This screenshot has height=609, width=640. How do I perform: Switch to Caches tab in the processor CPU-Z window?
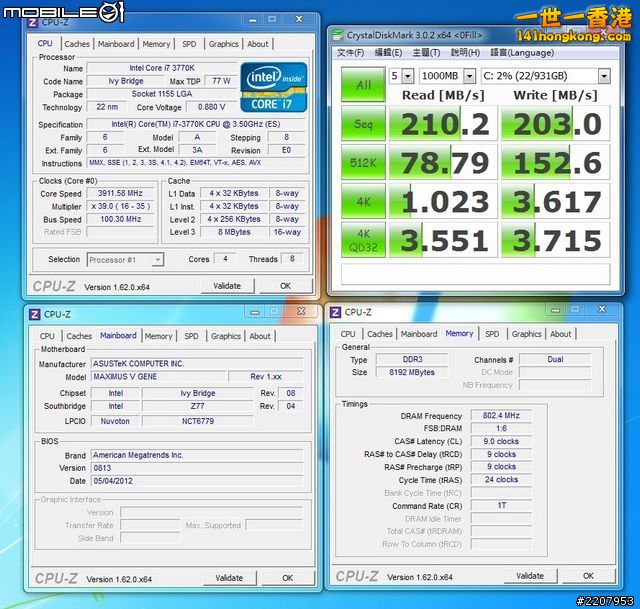tap(77, 44)
